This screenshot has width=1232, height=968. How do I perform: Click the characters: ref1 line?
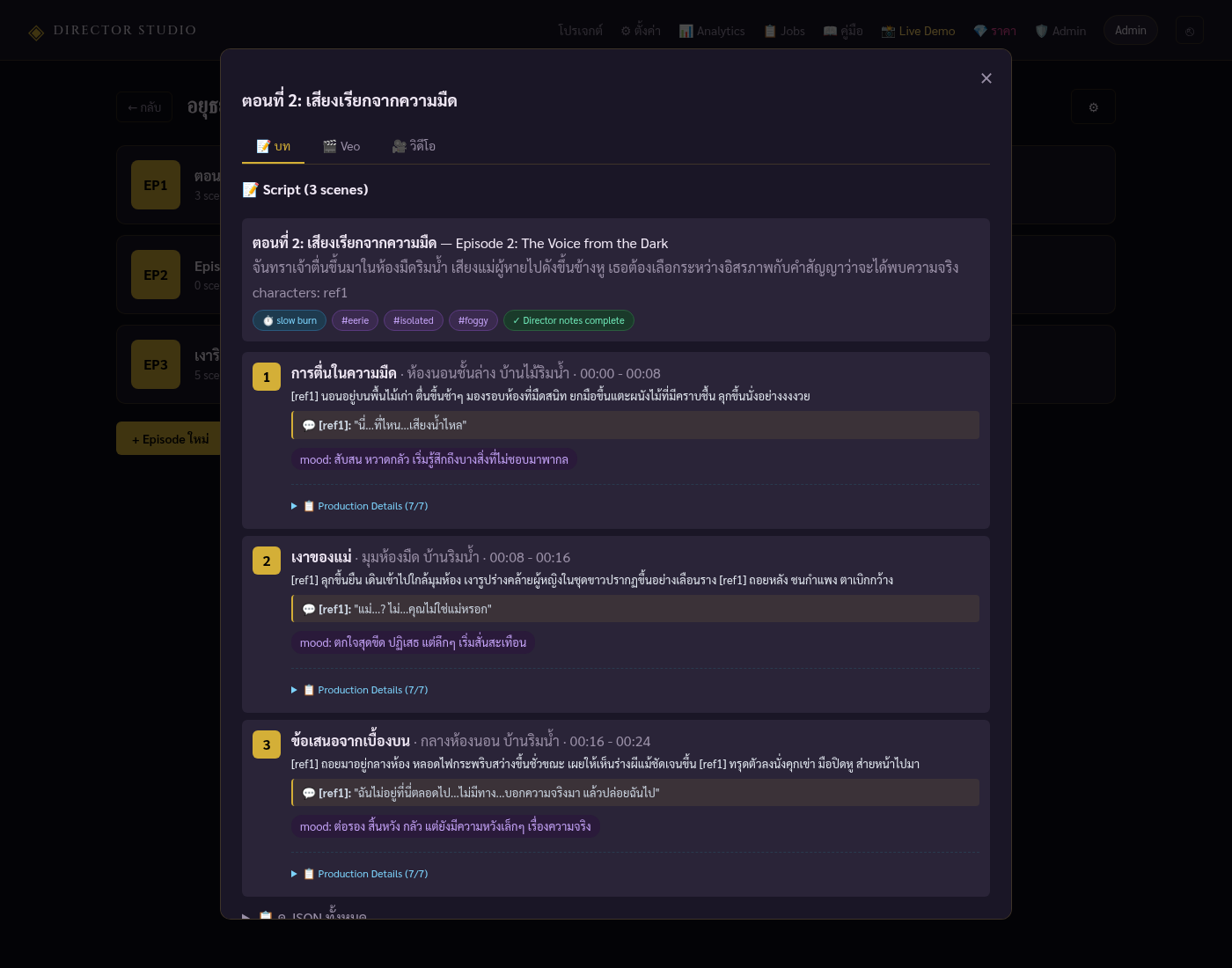[x=300, y=293]
